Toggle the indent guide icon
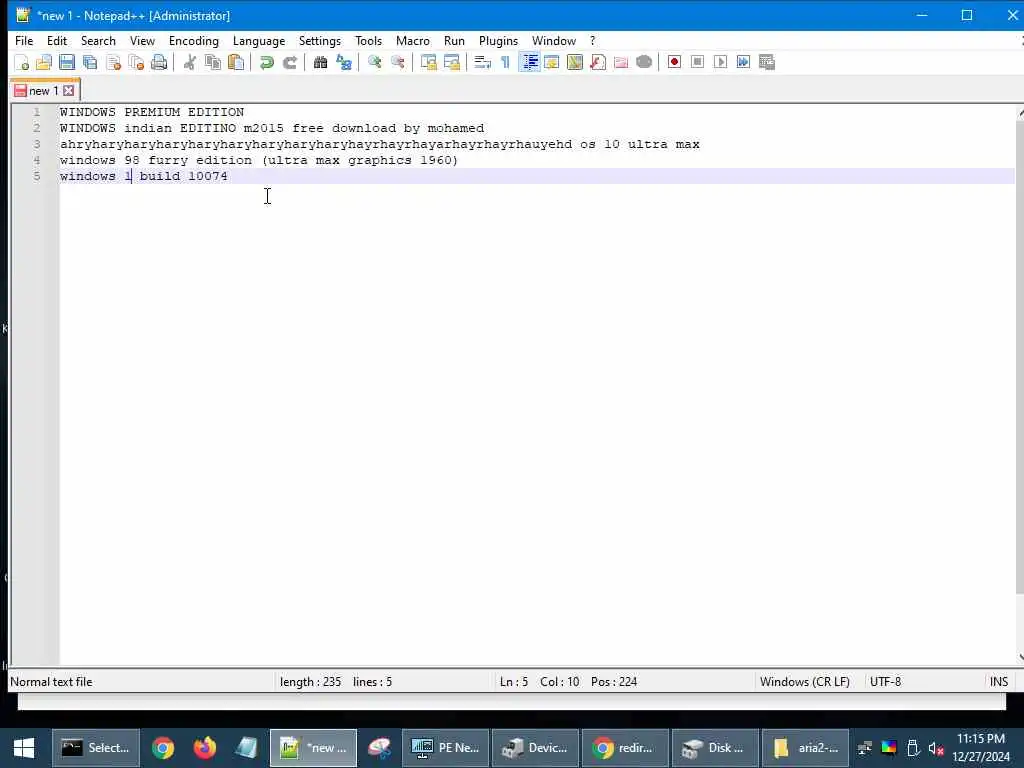Image resolution: width=1024 pixels, height=768 pixels. pyautogui.click(x=529, y=62)
